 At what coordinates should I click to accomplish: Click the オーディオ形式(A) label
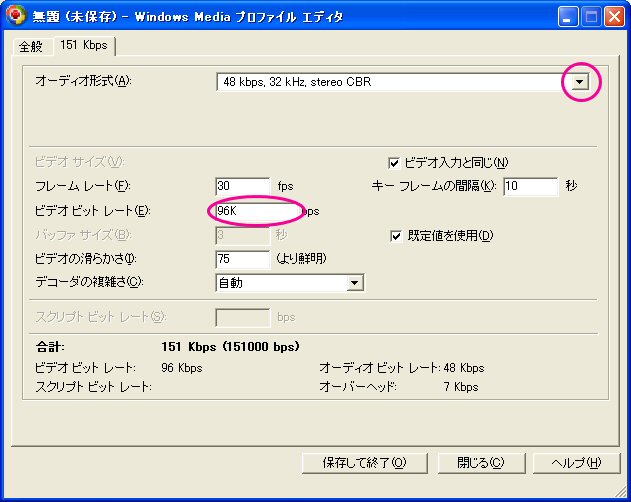coord(83,81)
